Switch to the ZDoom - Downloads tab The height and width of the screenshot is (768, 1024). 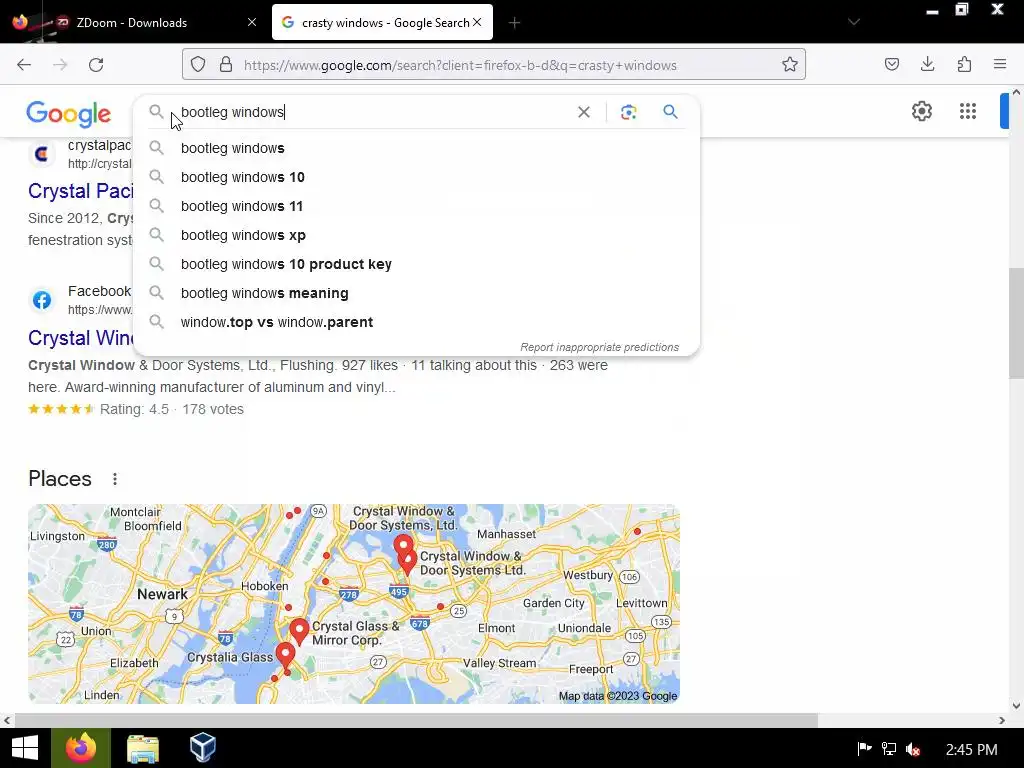click(131, 22)
